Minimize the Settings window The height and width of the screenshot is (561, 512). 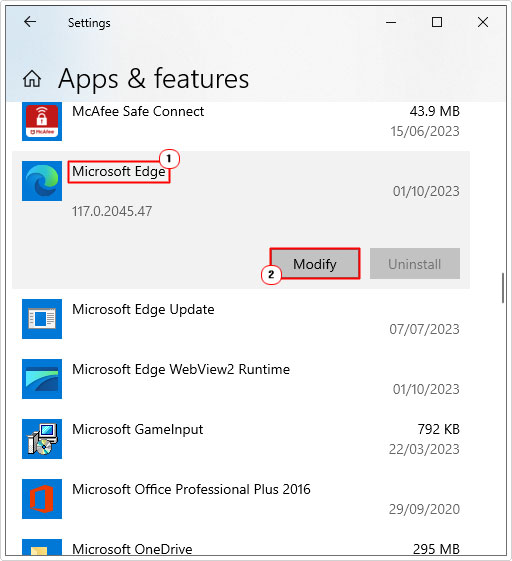pos(391,22)
